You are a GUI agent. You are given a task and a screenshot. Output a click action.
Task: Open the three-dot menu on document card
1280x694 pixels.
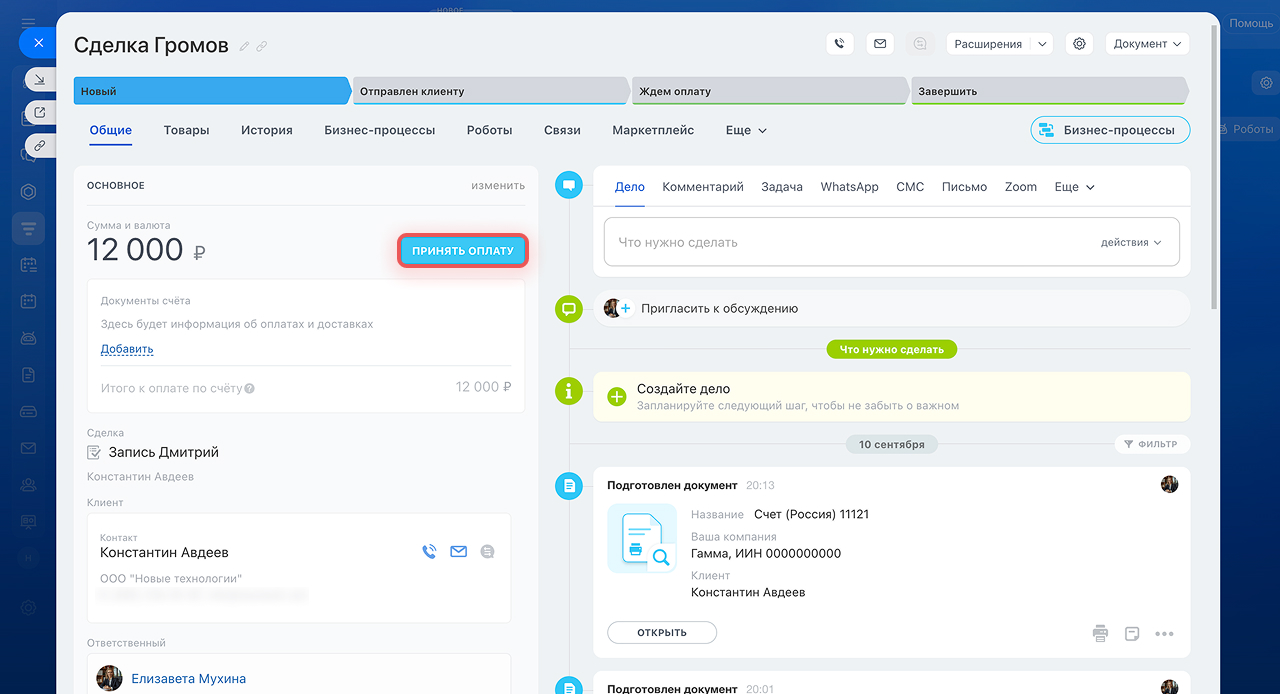[x=1164, y=633]
